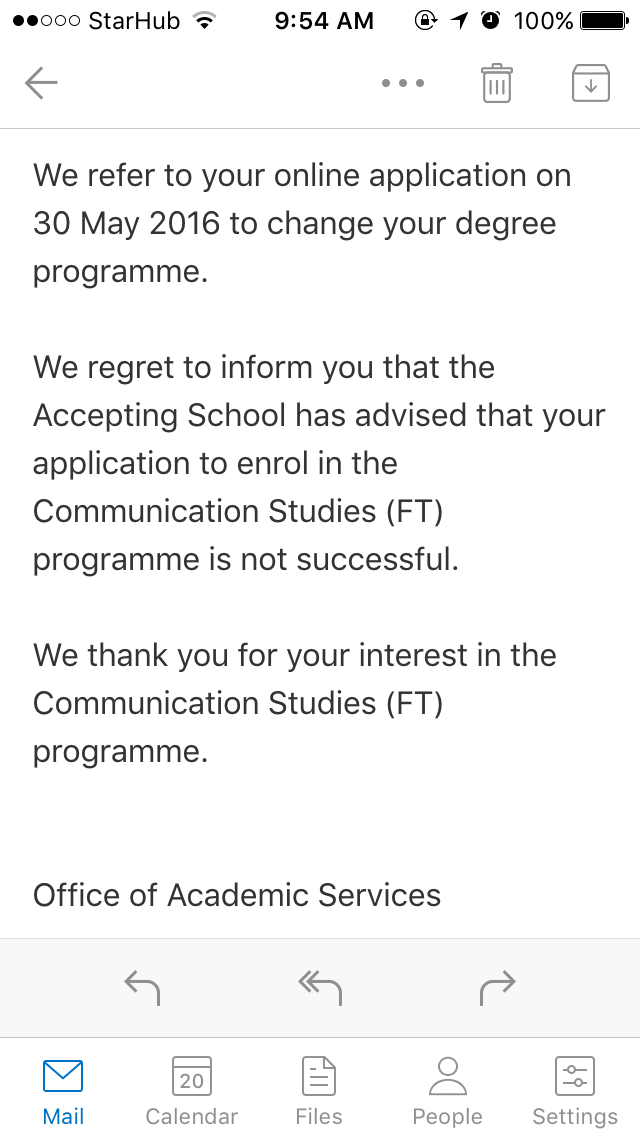This screenshot has width=640, height=1136.
Task: Open the People tab
Action: (446, 1088)
